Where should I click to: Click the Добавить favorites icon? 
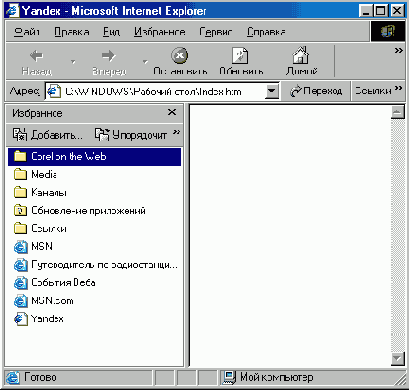click(20, 134)
